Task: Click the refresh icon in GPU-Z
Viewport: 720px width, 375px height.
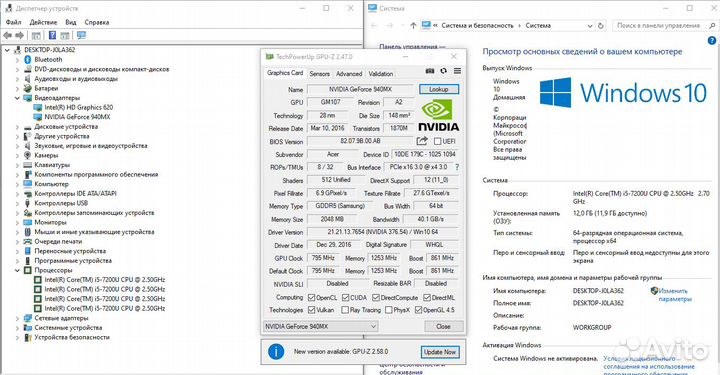Action: tap(443, 71)
